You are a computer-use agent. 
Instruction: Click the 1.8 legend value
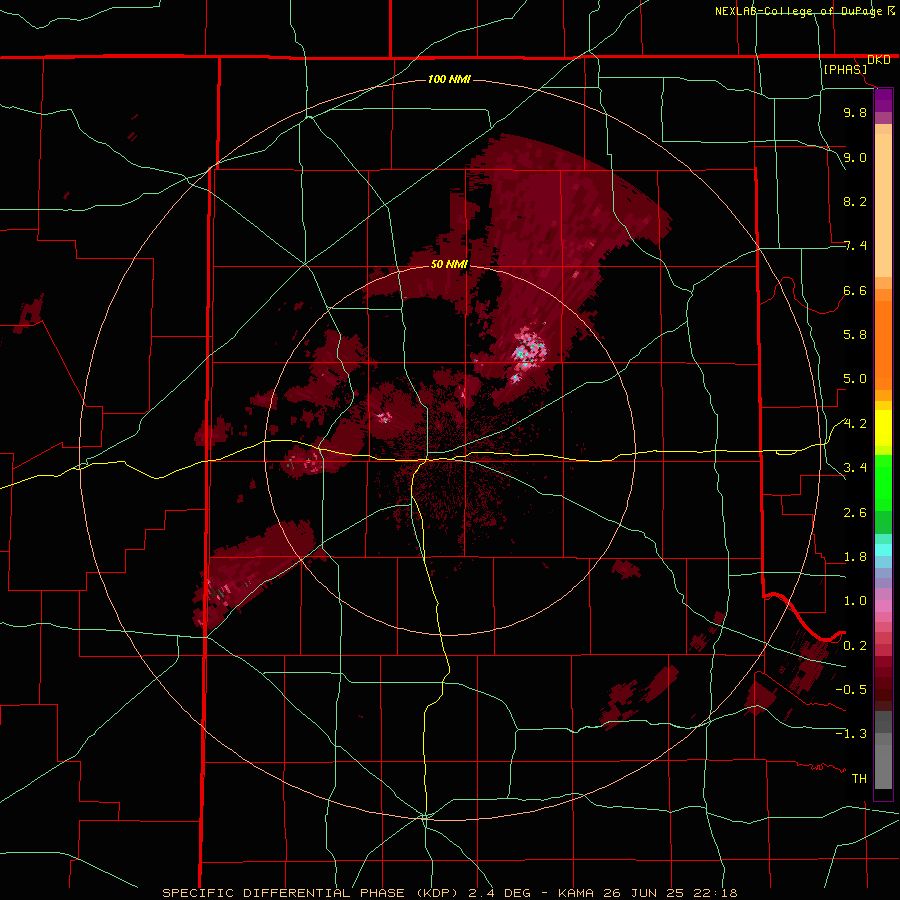855,557
